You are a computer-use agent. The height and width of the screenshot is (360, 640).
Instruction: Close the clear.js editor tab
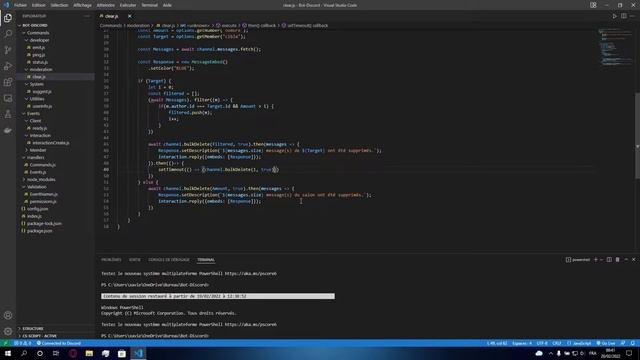[x=130, y=16]
